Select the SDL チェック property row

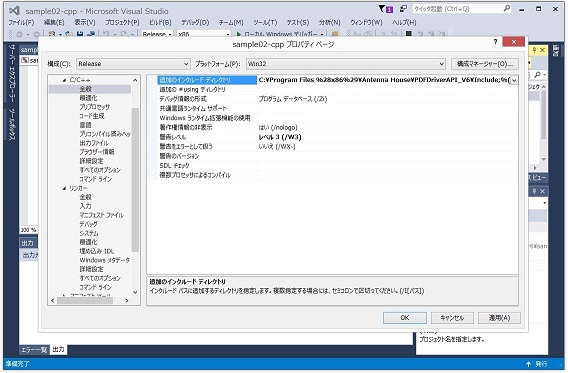point(333,166)
